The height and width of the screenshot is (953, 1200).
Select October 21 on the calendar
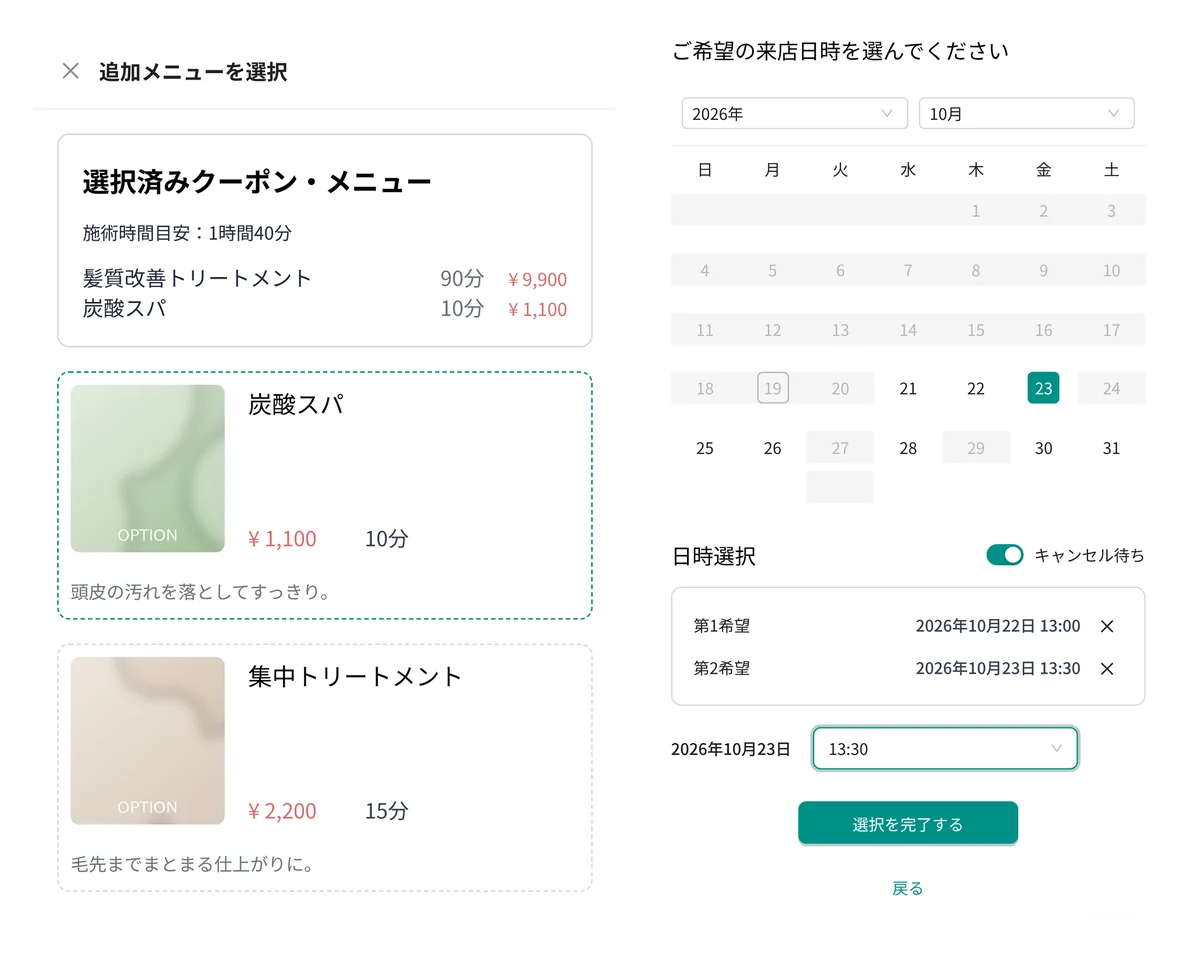(x=908, y=389)
